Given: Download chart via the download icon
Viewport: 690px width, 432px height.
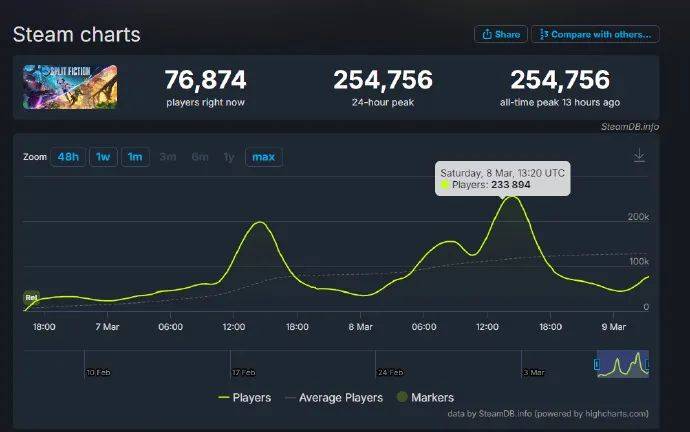Looking at the screenshot, I should pyautogui.click(x=639, y=155).
